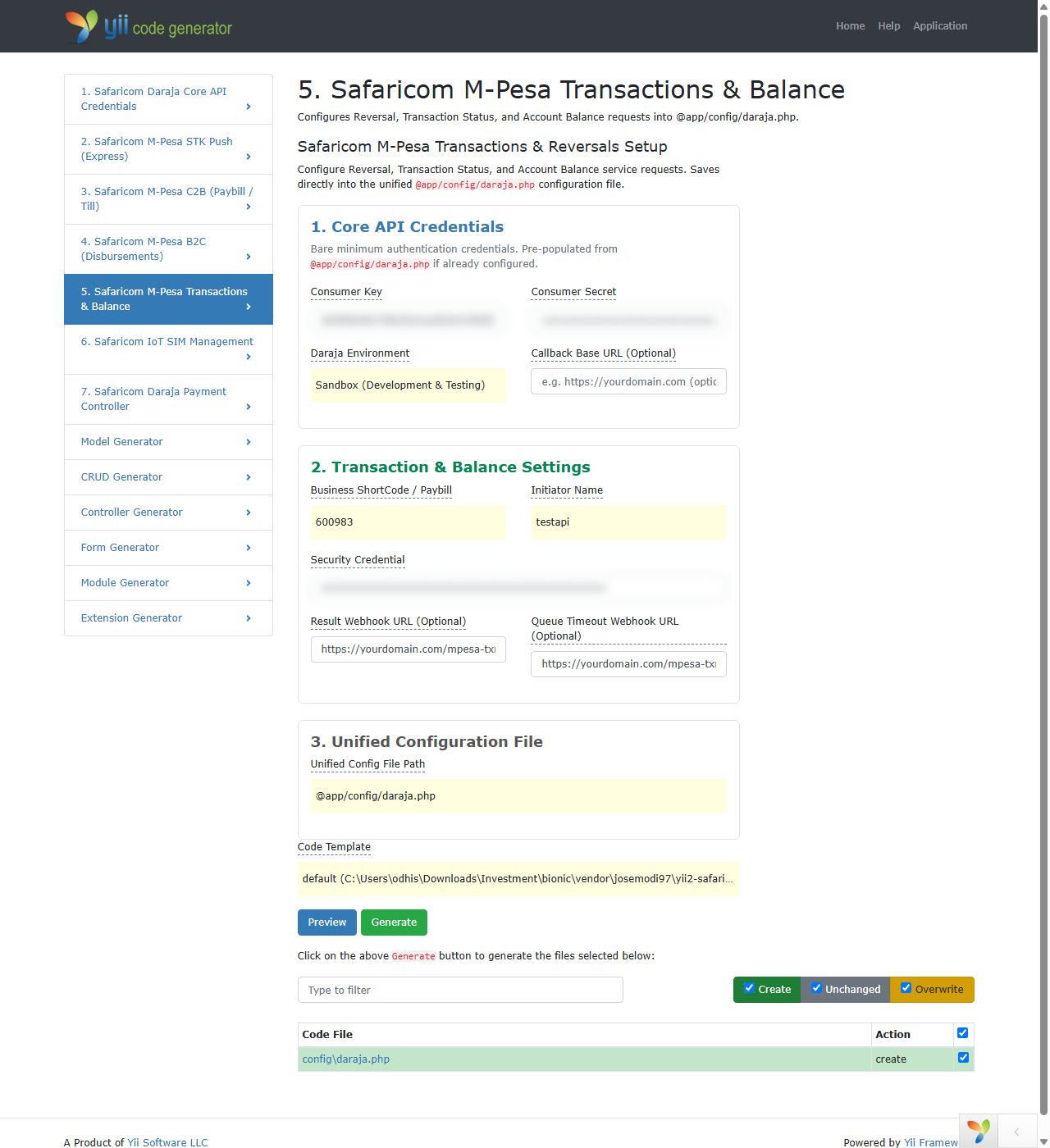
Task: Click chevron next to Form Generator
Action: click(x=249, y=548)
